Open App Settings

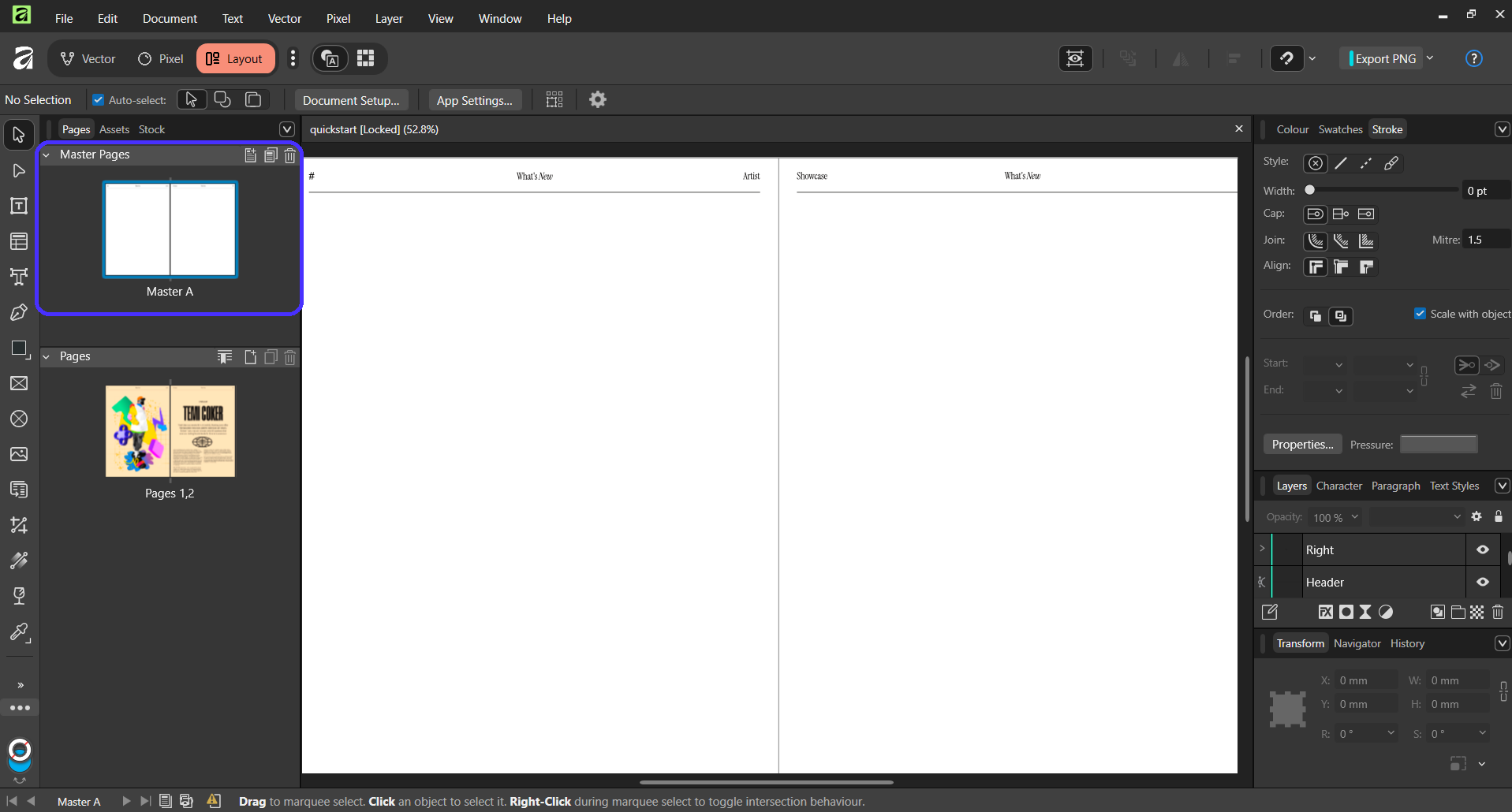tap(475, 100)
